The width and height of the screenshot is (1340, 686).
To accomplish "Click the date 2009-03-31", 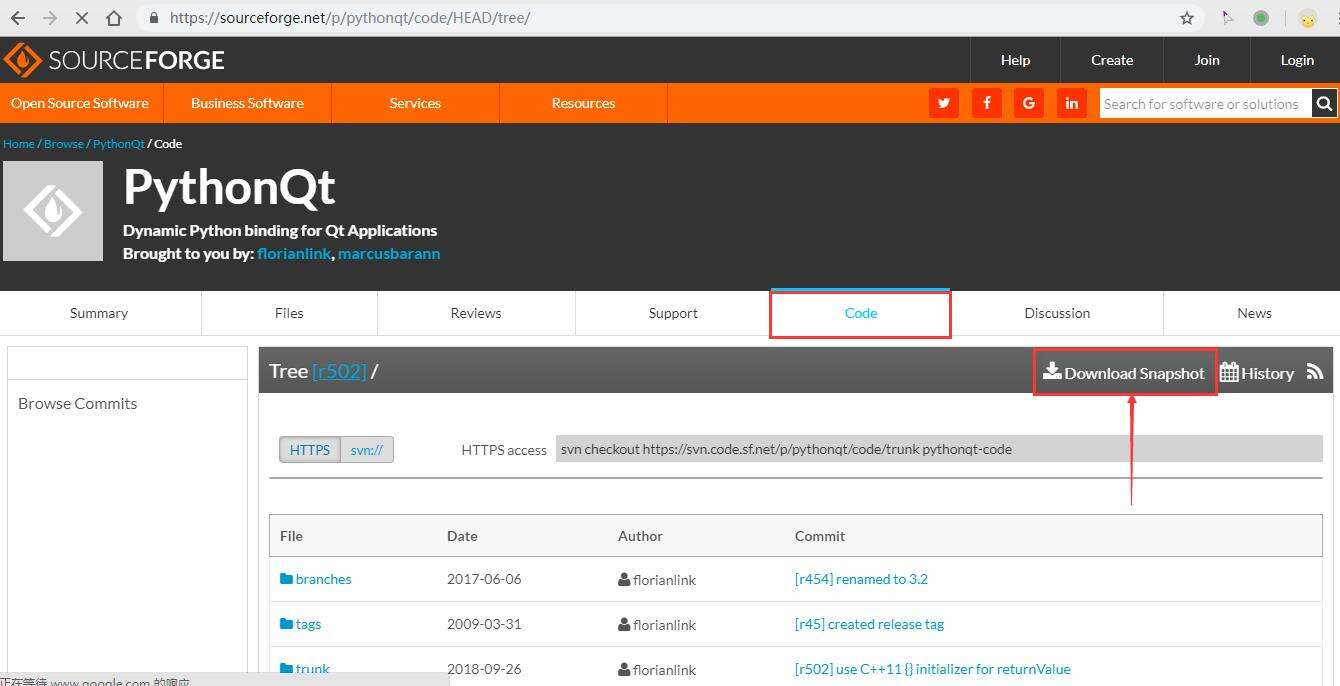I will pyautogui.click(x=484, y=624).
